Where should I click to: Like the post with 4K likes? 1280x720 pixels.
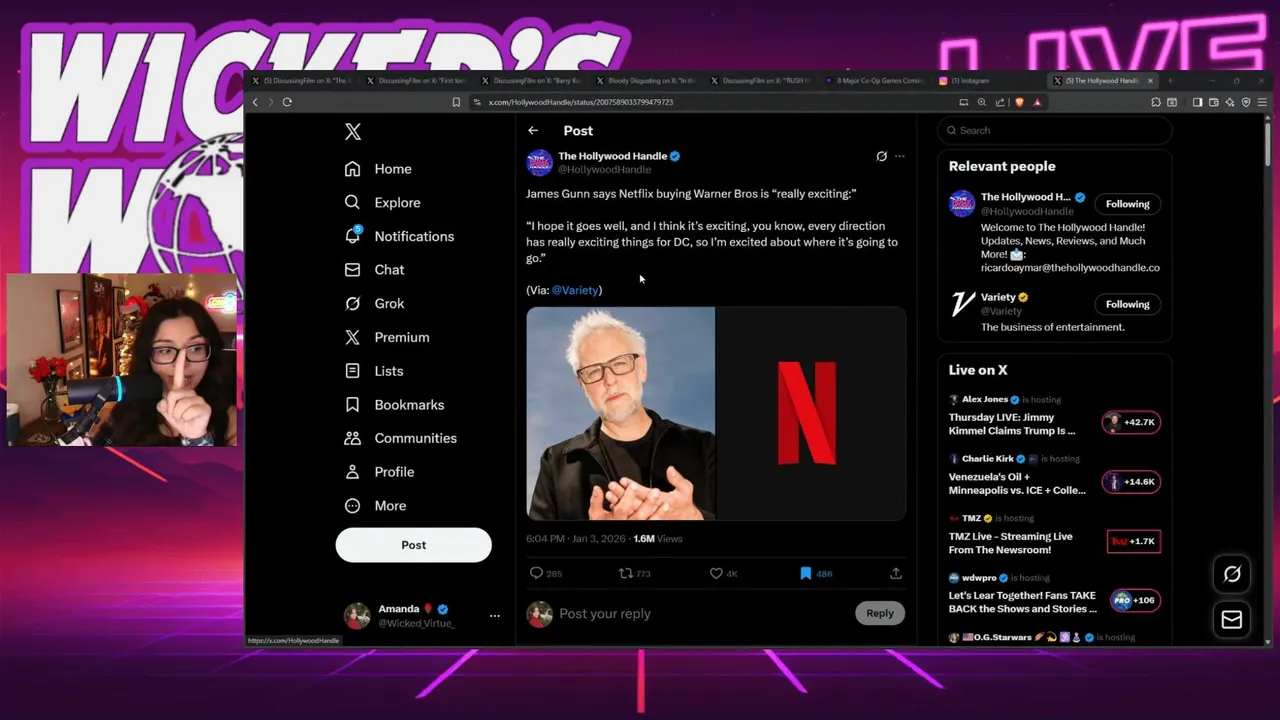[723, 573]
